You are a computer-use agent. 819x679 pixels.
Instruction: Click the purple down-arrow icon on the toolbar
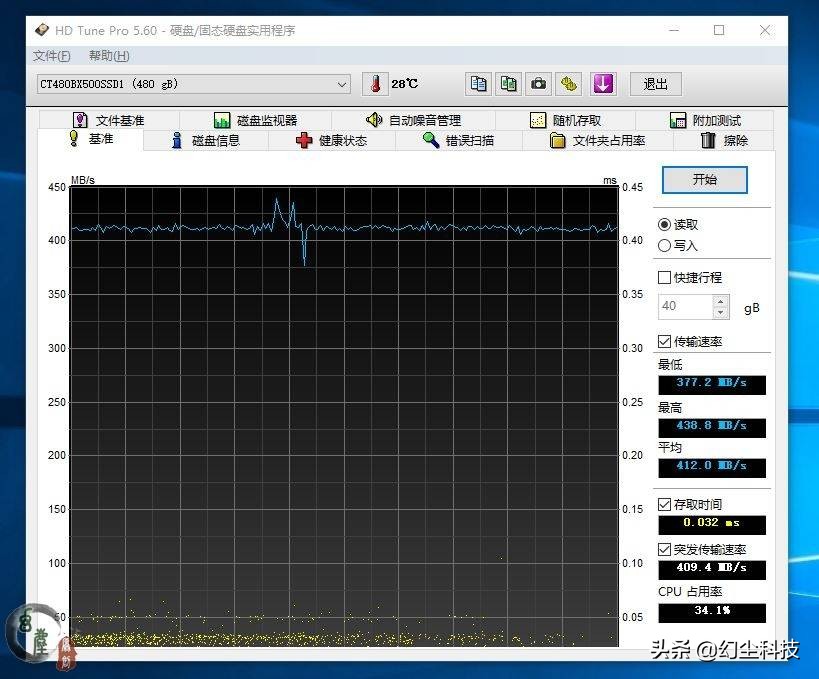pyautogui.click(x=602, y=84)
